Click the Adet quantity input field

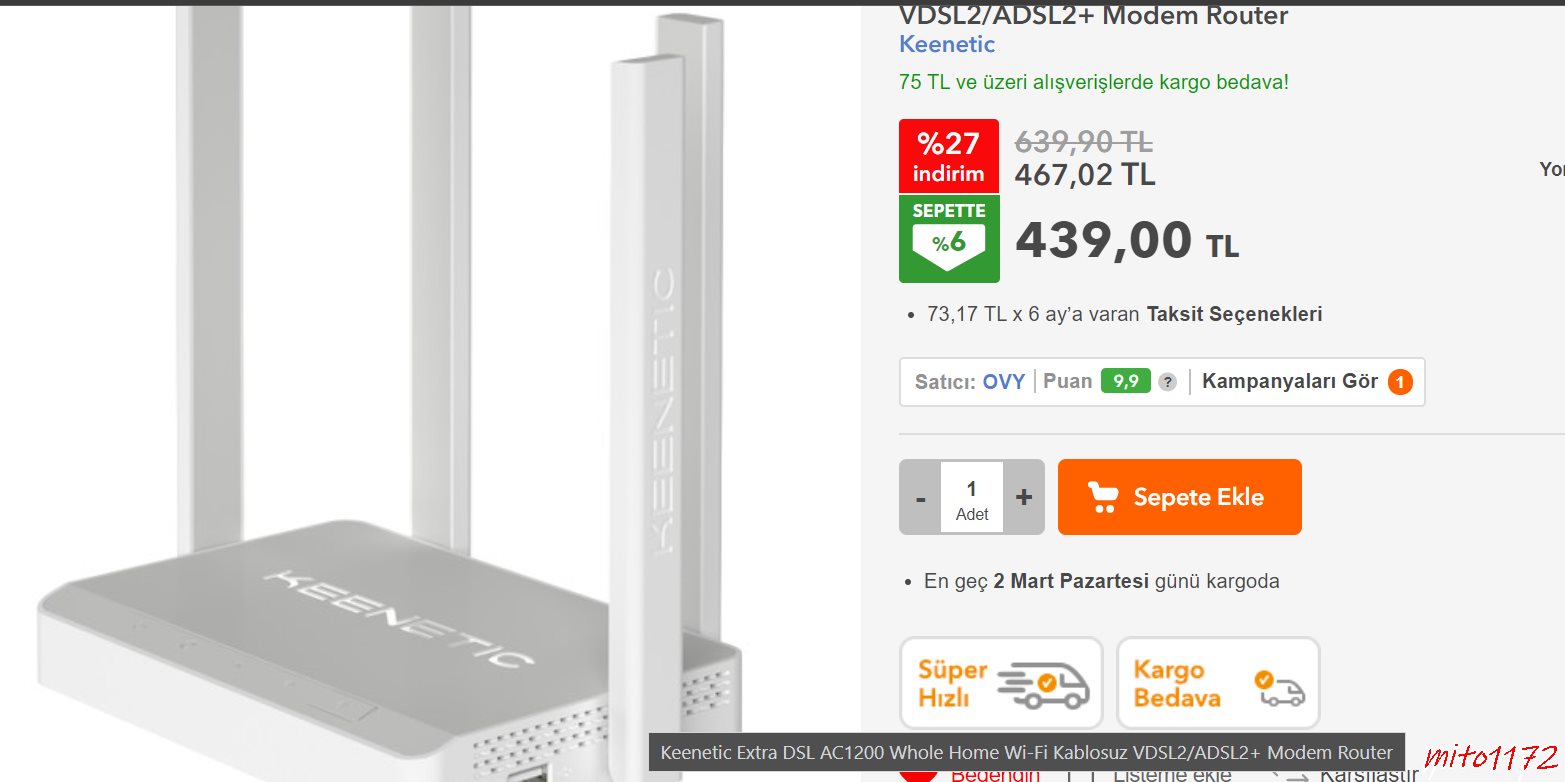(x=972, y=497)
